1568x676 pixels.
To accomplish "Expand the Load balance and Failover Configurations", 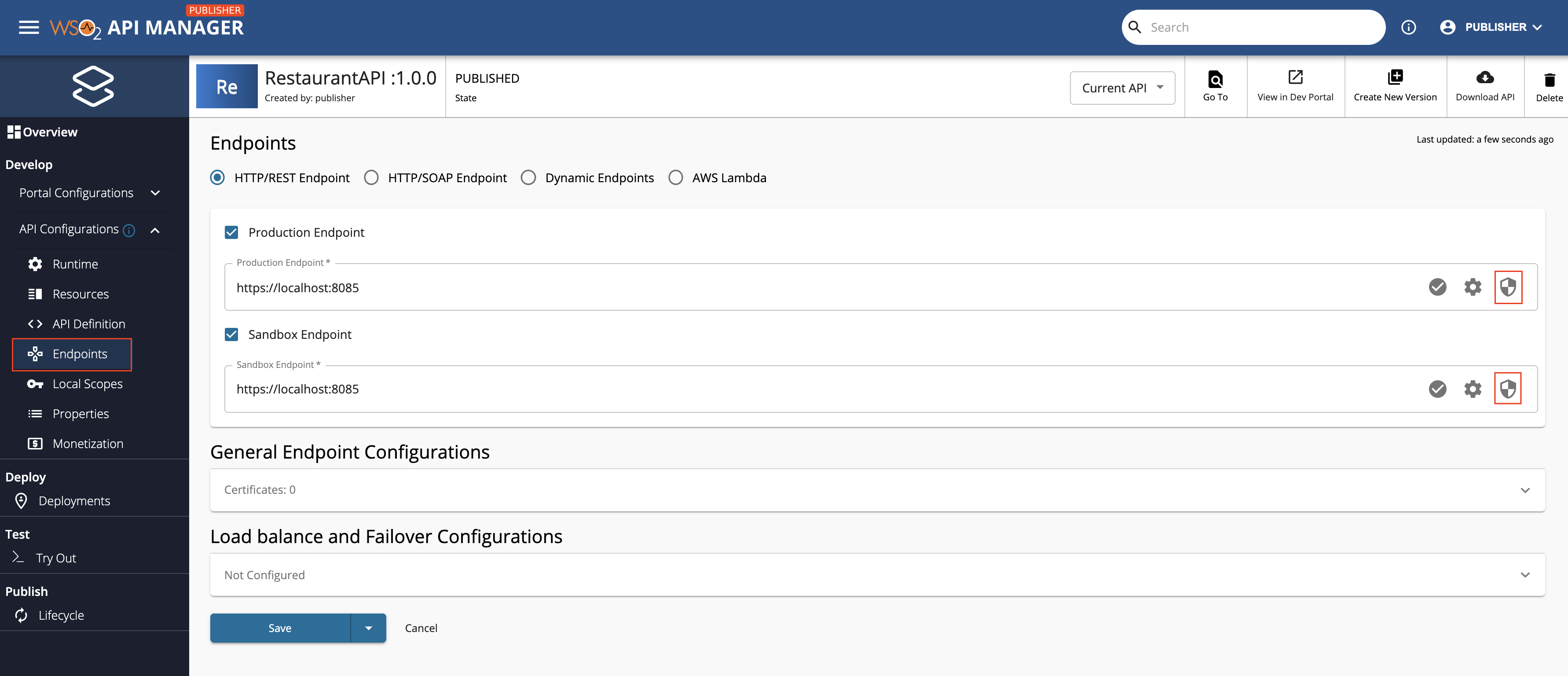I will [1527, 575].
